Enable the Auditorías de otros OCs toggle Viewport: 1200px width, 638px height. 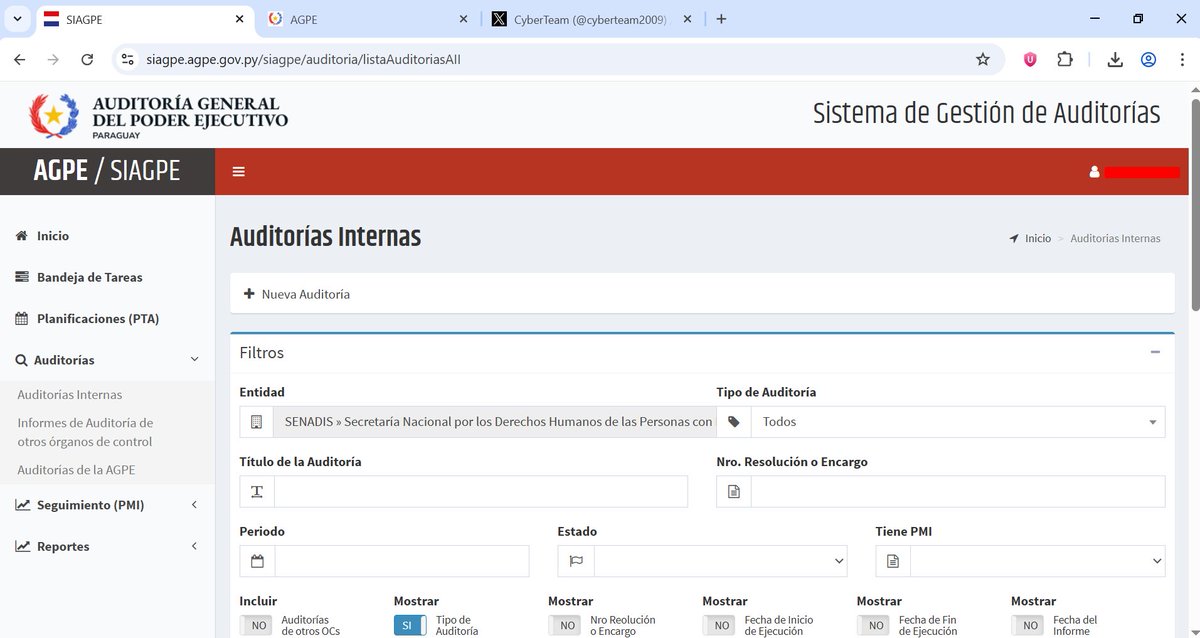[257, 624]
